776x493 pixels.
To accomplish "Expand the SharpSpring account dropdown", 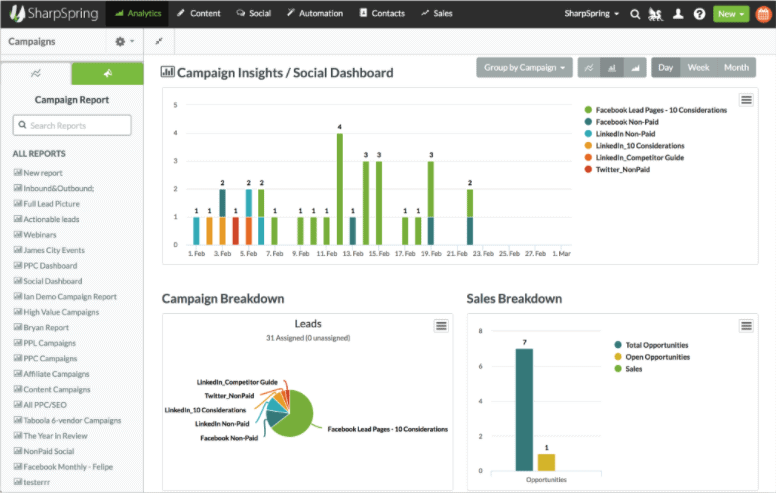I will point(592,14).
